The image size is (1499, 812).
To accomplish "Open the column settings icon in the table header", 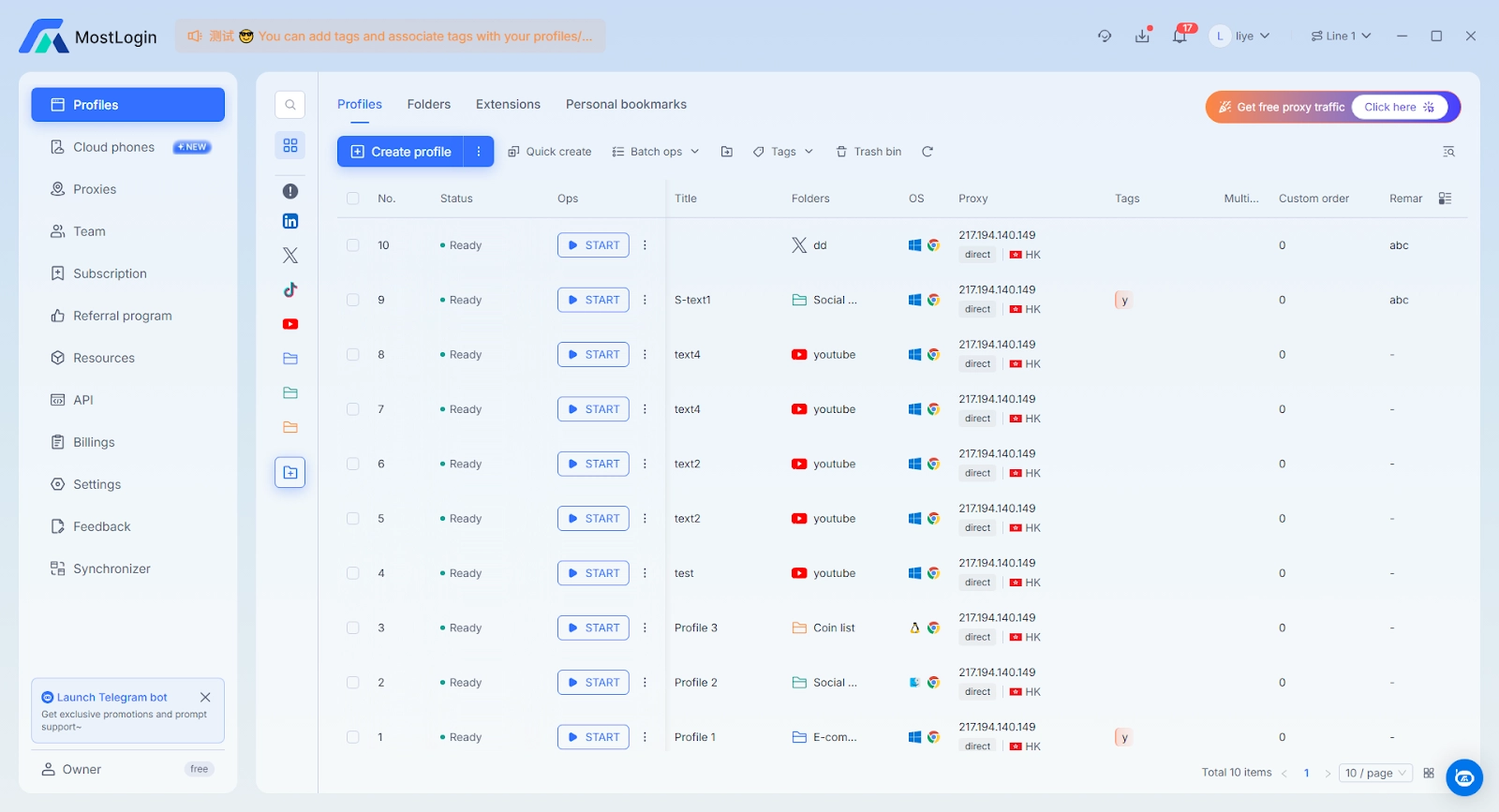I will pos(1445,199).
